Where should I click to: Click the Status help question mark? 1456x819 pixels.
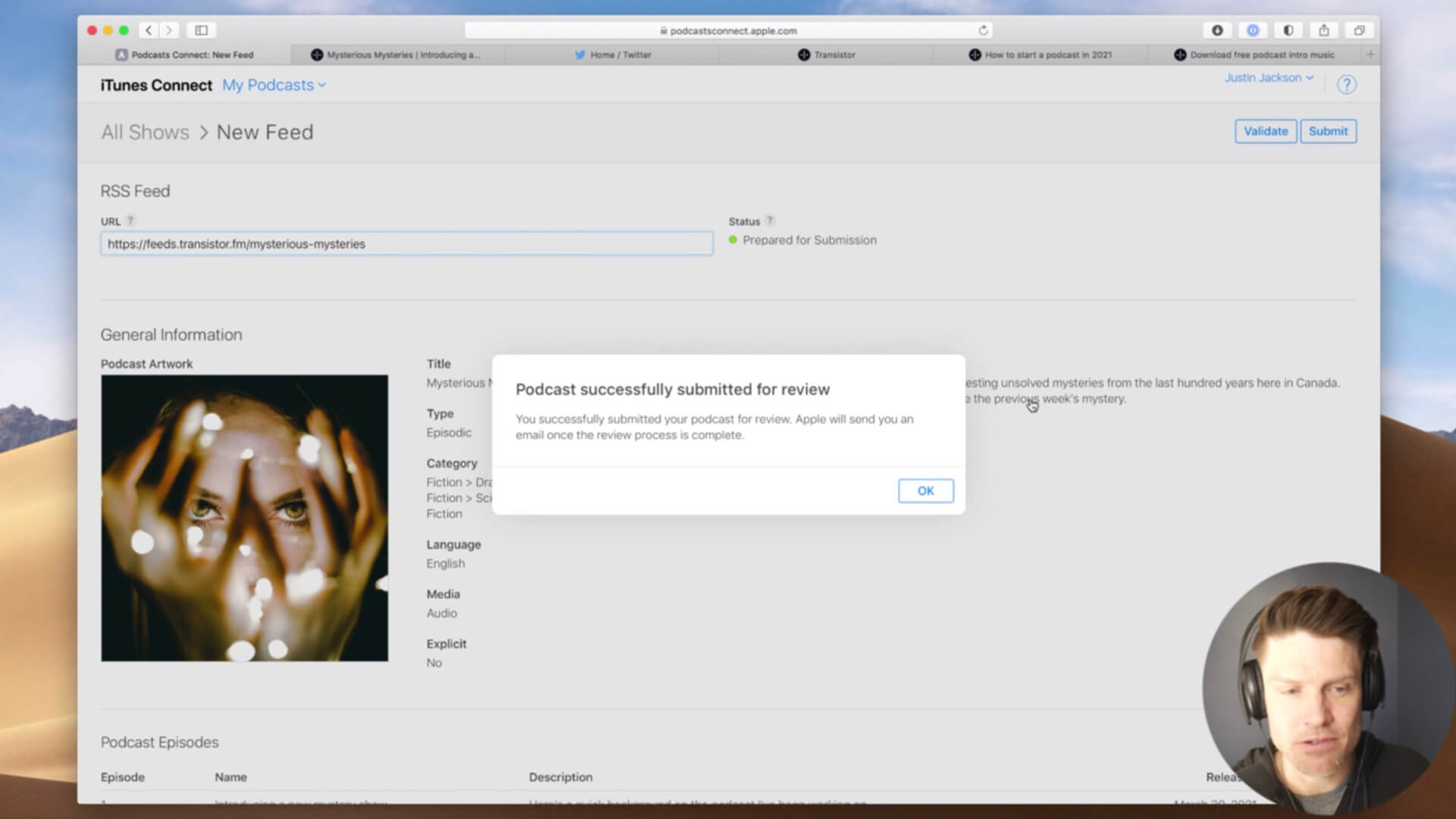[x=770, y=221]
